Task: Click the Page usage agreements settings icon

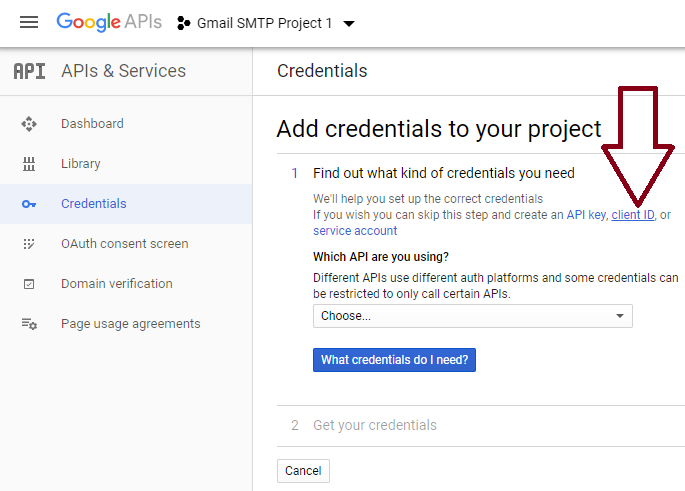Action: click(29, 324)
